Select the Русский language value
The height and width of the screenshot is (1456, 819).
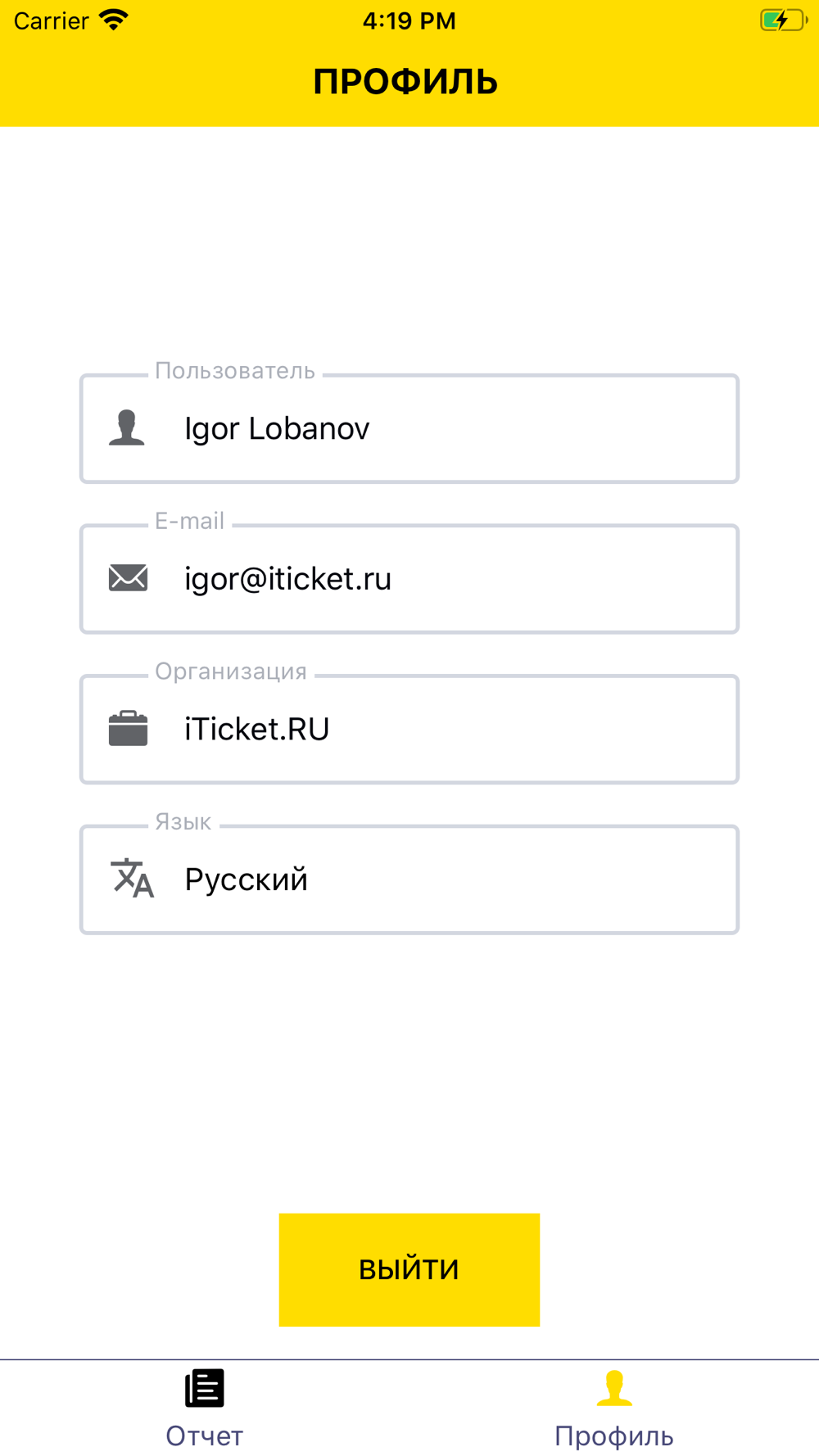coord(247,879)
